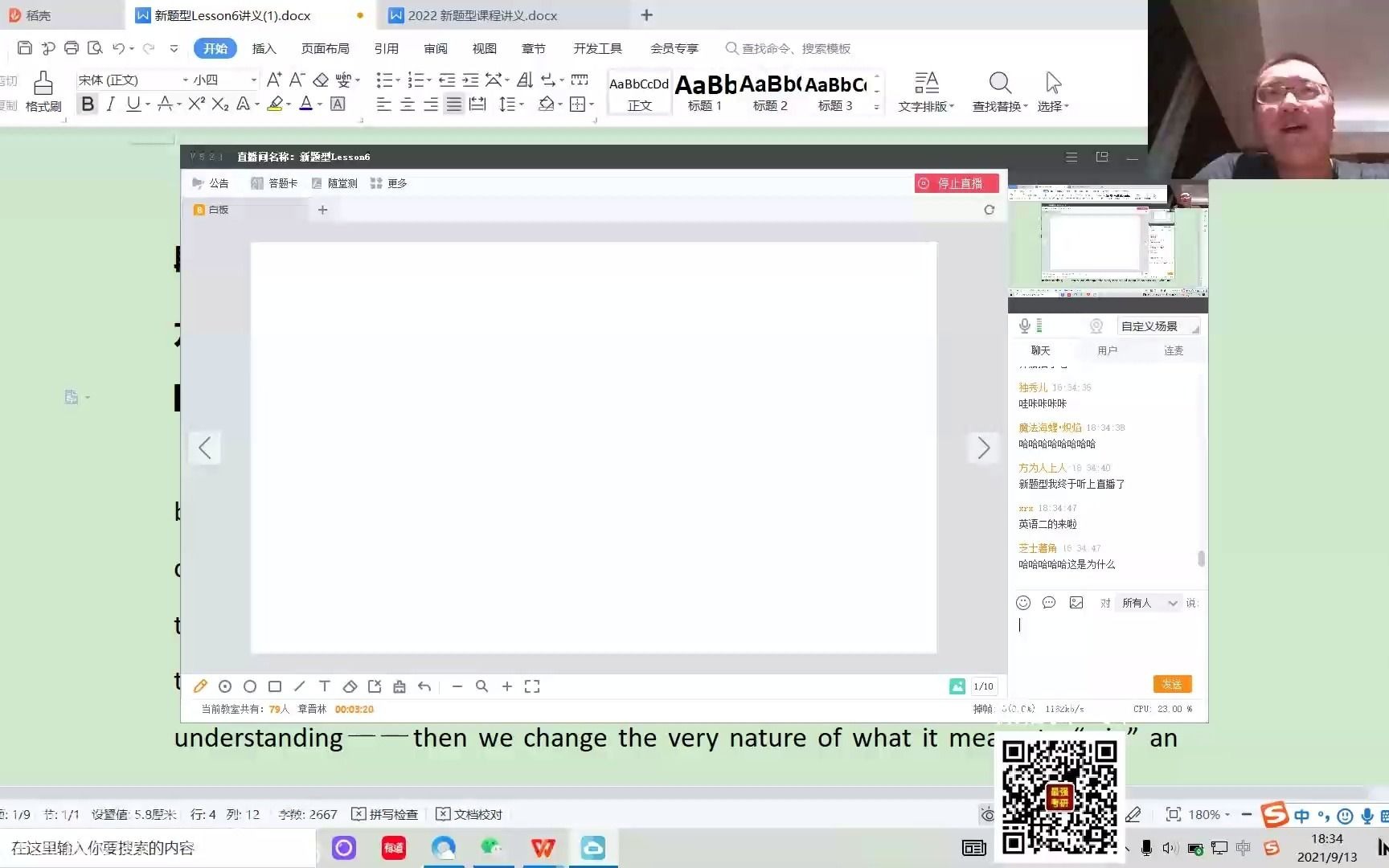Image resolution: width=1389 pixels, height=868 pixels.
Task: Increase font size with A+ icon
Action: coord(274,80)
